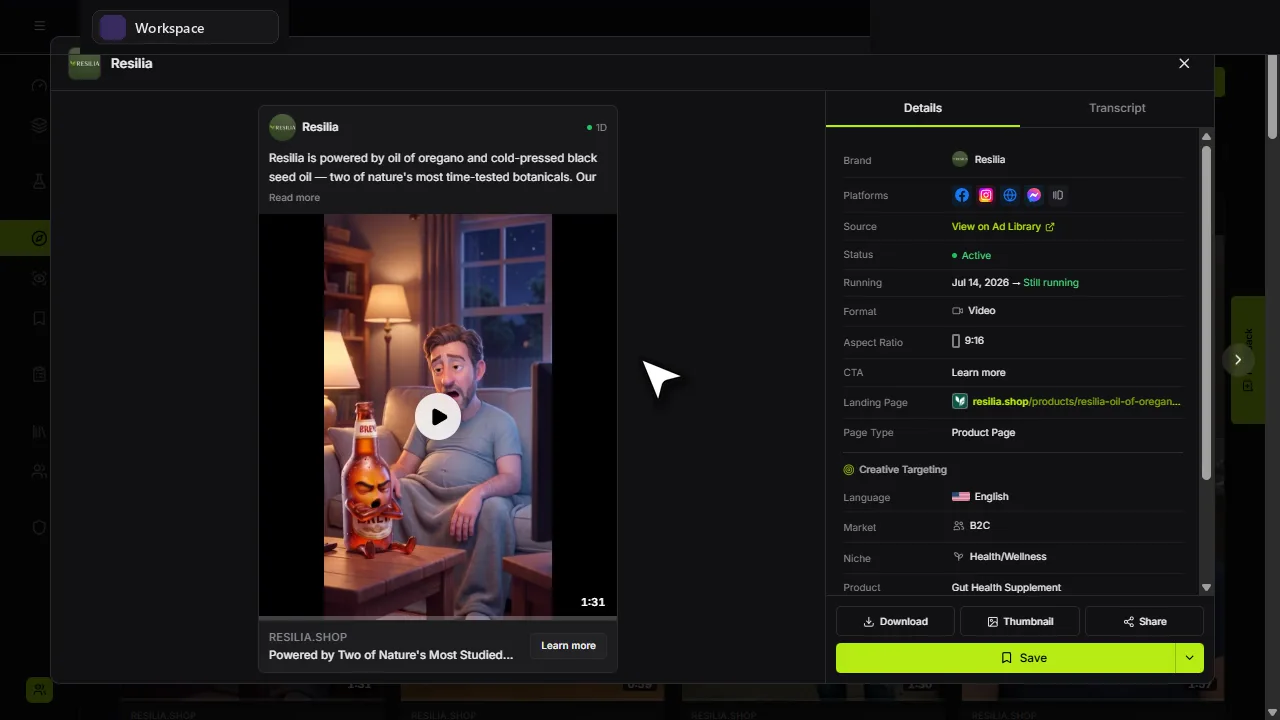
Task: Click the Facebook platform icon
Action: click(x=962, y=195)
